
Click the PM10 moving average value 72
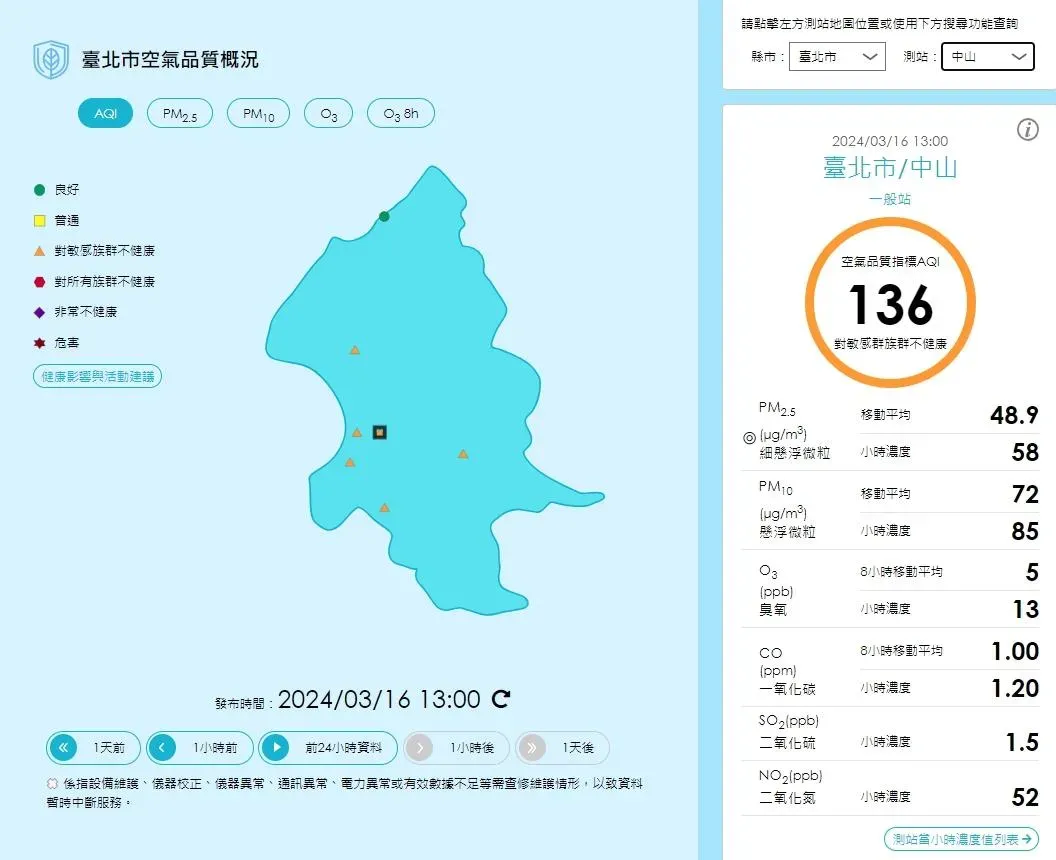tap(1025, 494)
